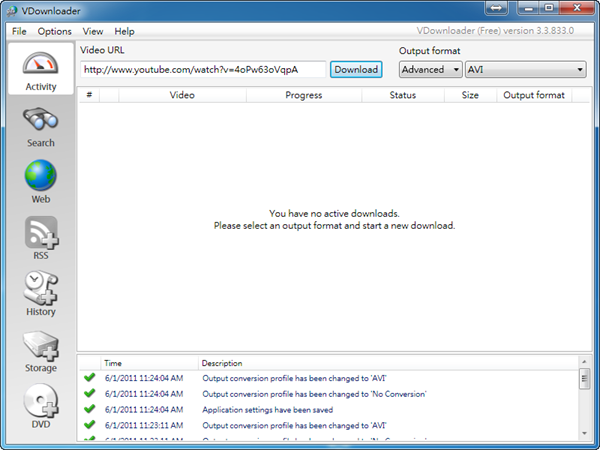Click the log scrollbar thumb
This screenshot has height=450, width=600.
584,378
